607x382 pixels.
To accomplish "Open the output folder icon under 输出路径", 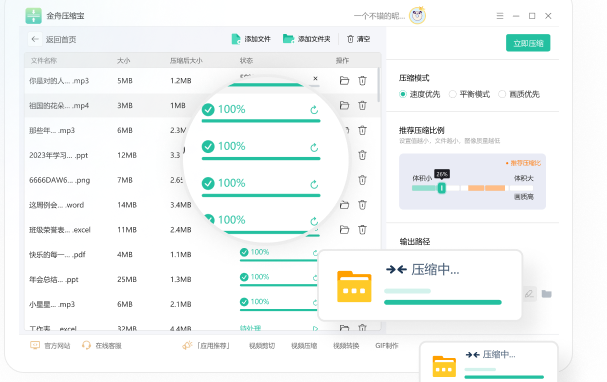I will pos(547,294).
